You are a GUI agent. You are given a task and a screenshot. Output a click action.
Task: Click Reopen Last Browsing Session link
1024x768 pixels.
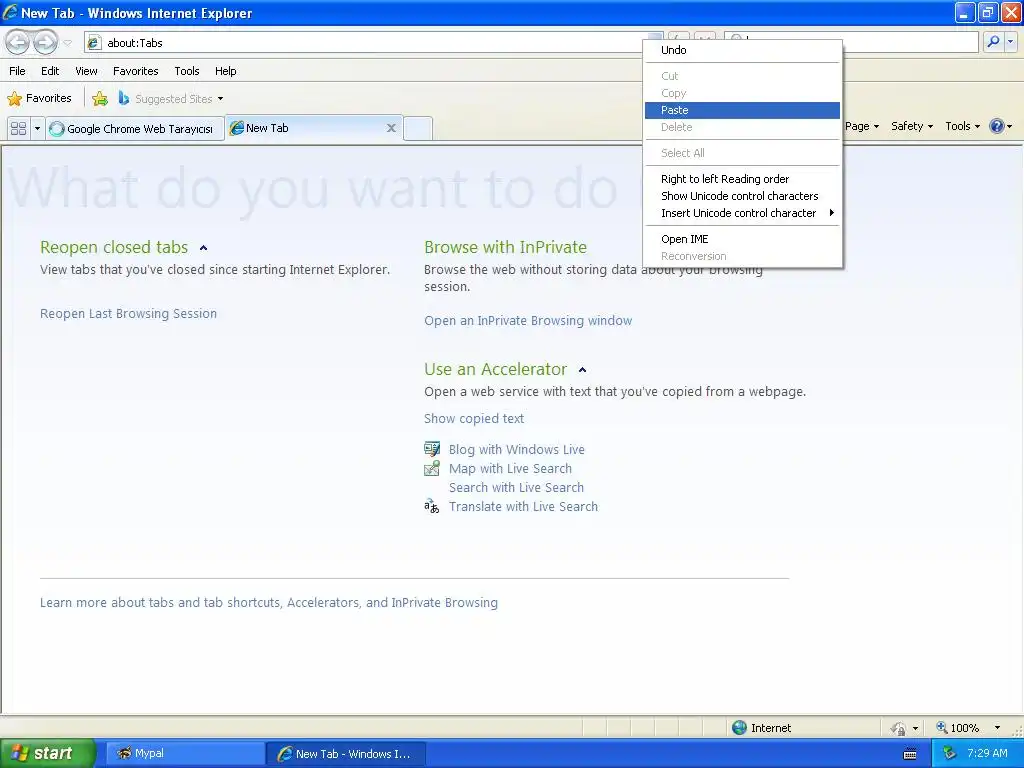pos(128,313)
